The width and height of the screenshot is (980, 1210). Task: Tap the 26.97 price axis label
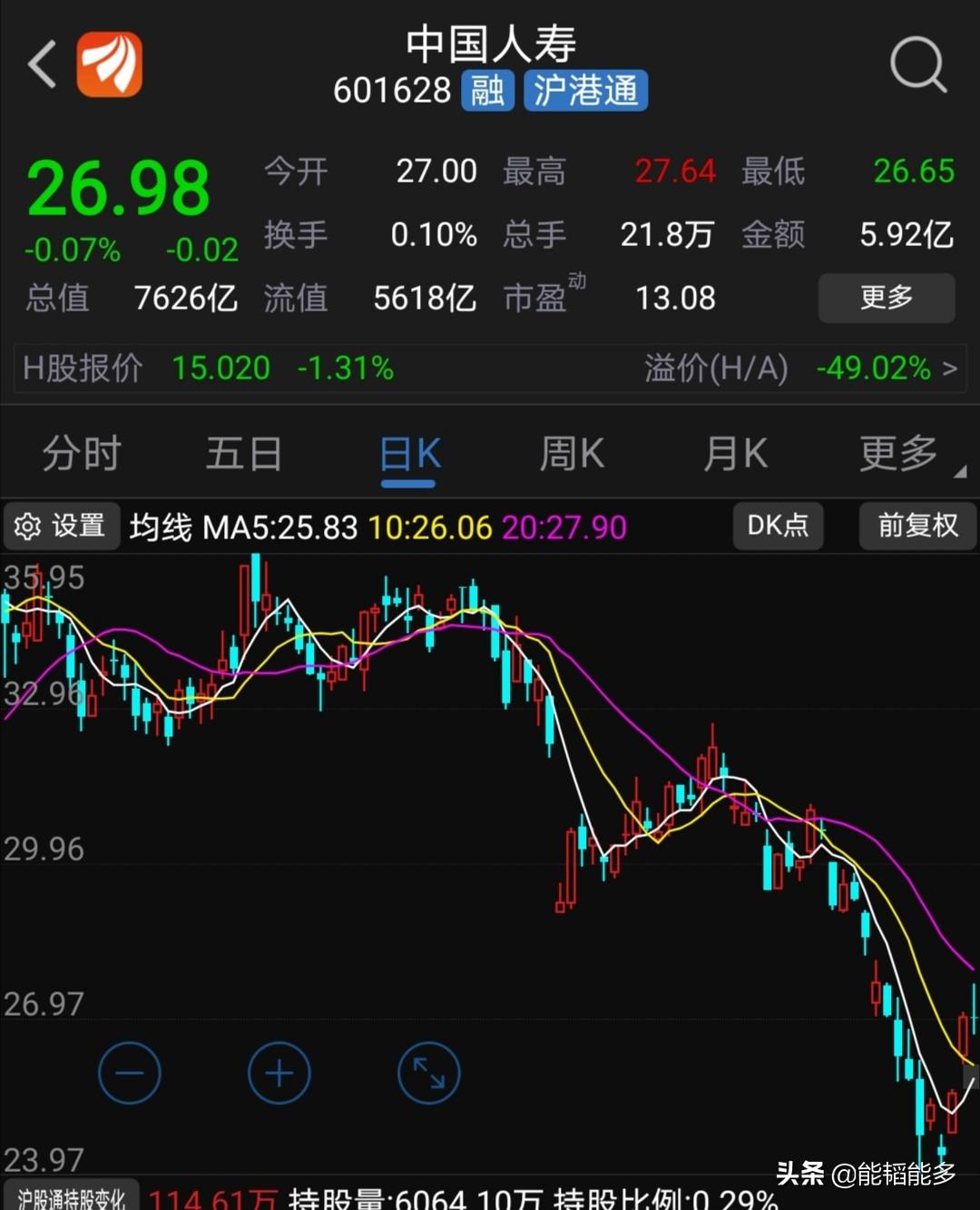tap(44, 1004)
